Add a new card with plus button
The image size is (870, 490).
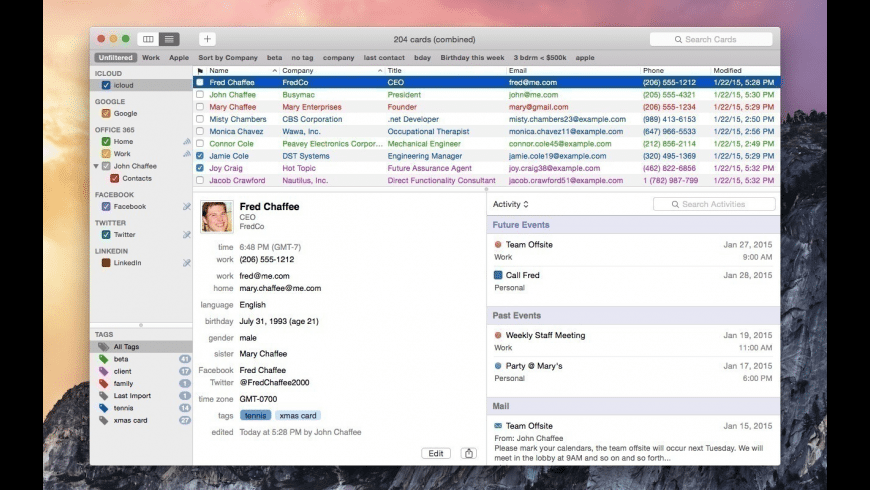(207, 39)
